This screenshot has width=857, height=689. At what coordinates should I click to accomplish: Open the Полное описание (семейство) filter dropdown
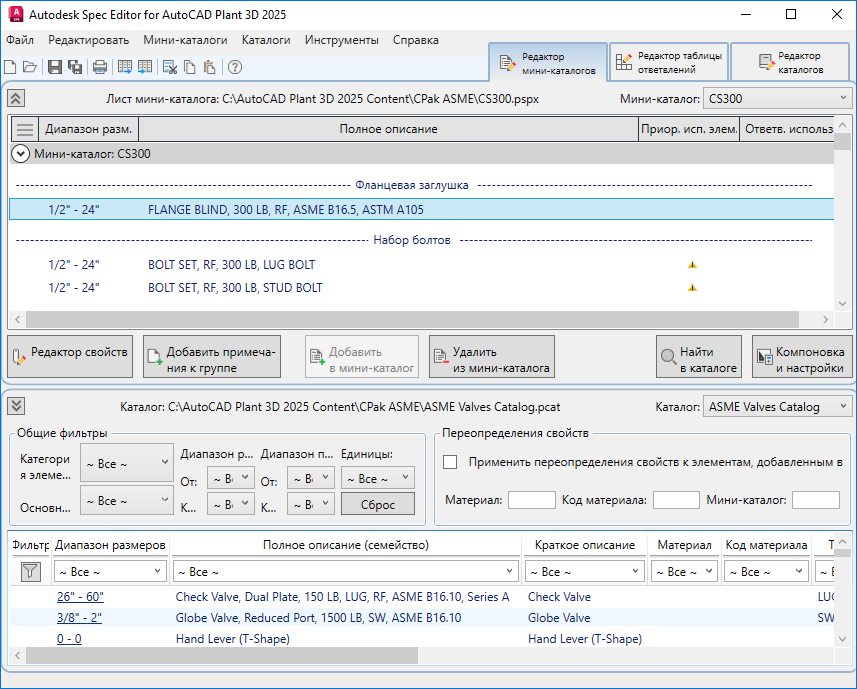345,572
